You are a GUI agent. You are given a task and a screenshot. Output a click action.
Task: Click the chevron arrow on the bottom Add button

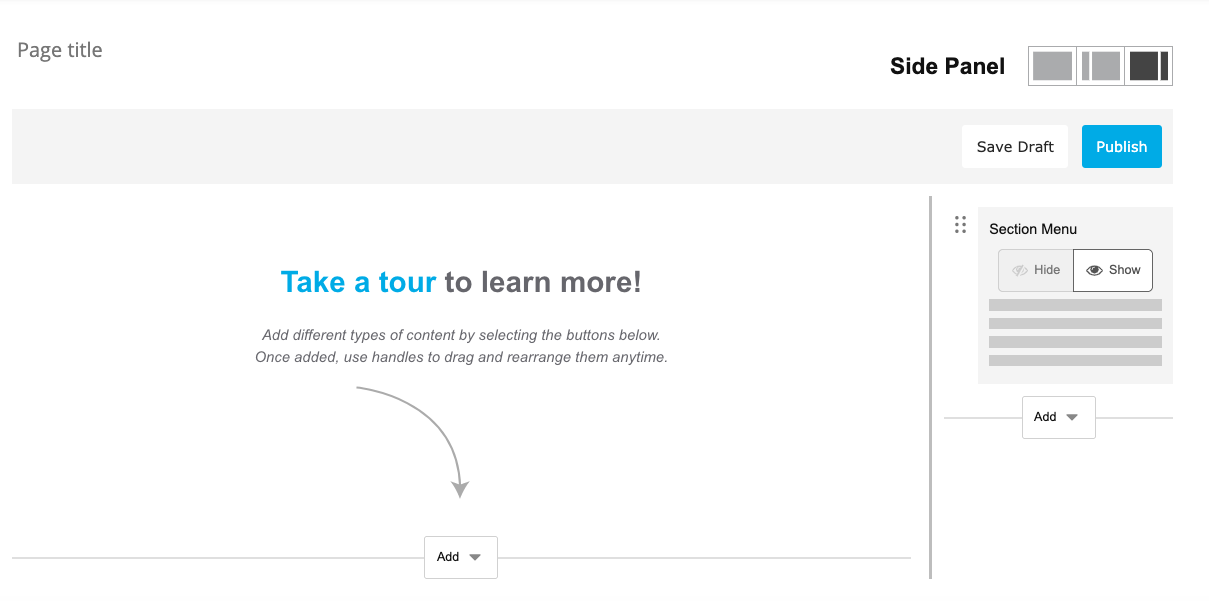475,557
